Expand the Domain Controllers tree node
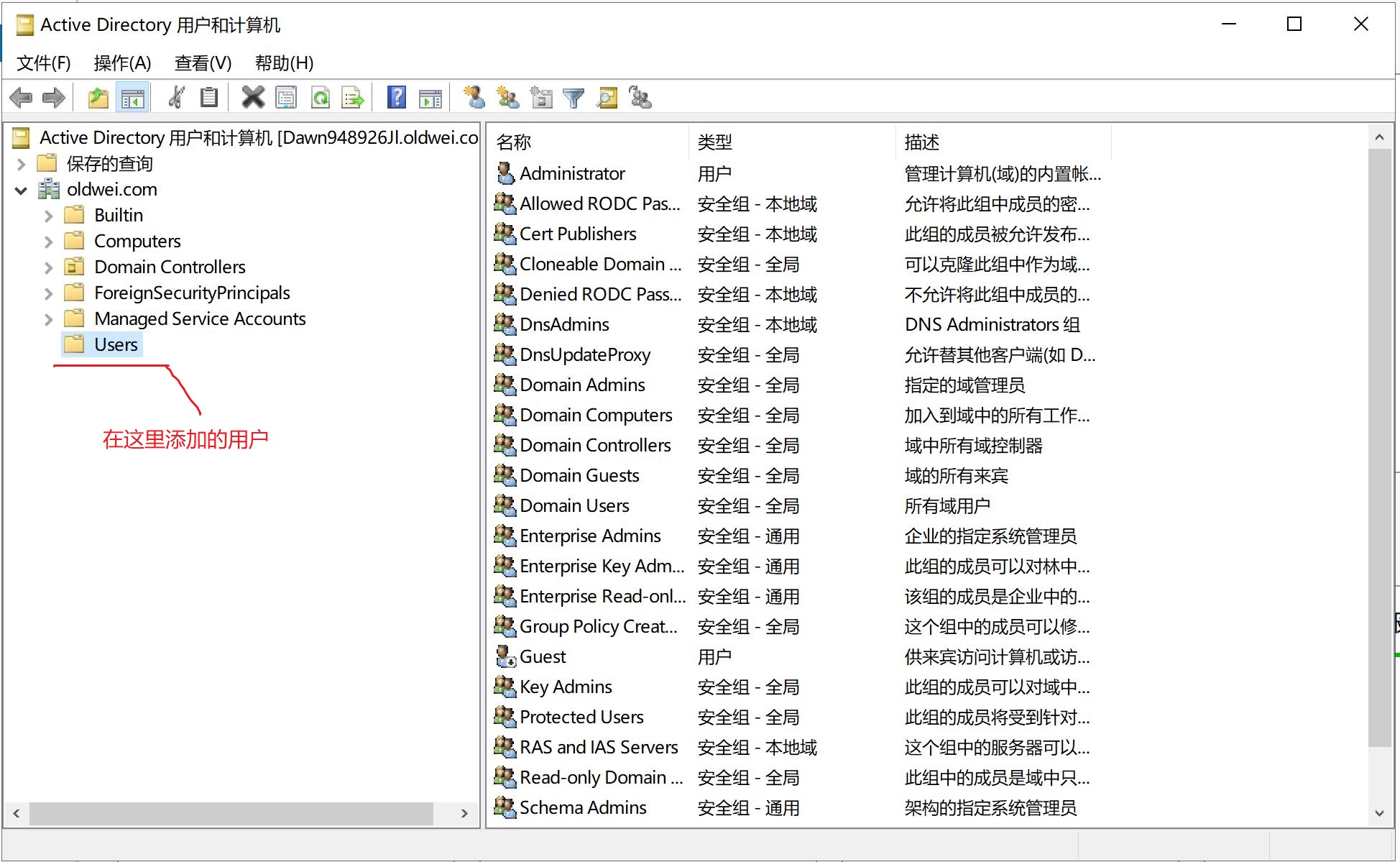 (48, 267)
